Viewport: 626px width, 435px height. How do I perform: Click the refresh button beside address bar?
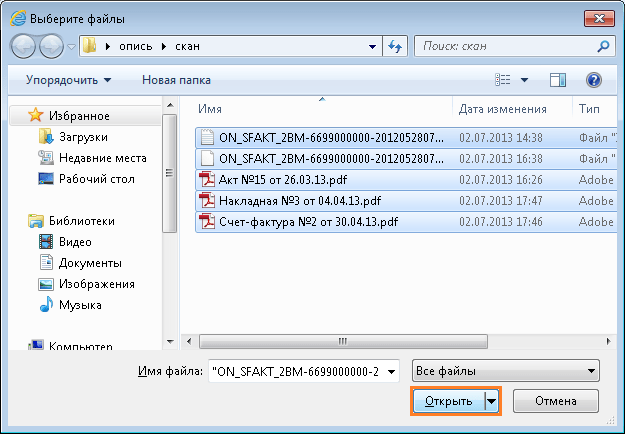pyautogui.click(x=395, y=46)
